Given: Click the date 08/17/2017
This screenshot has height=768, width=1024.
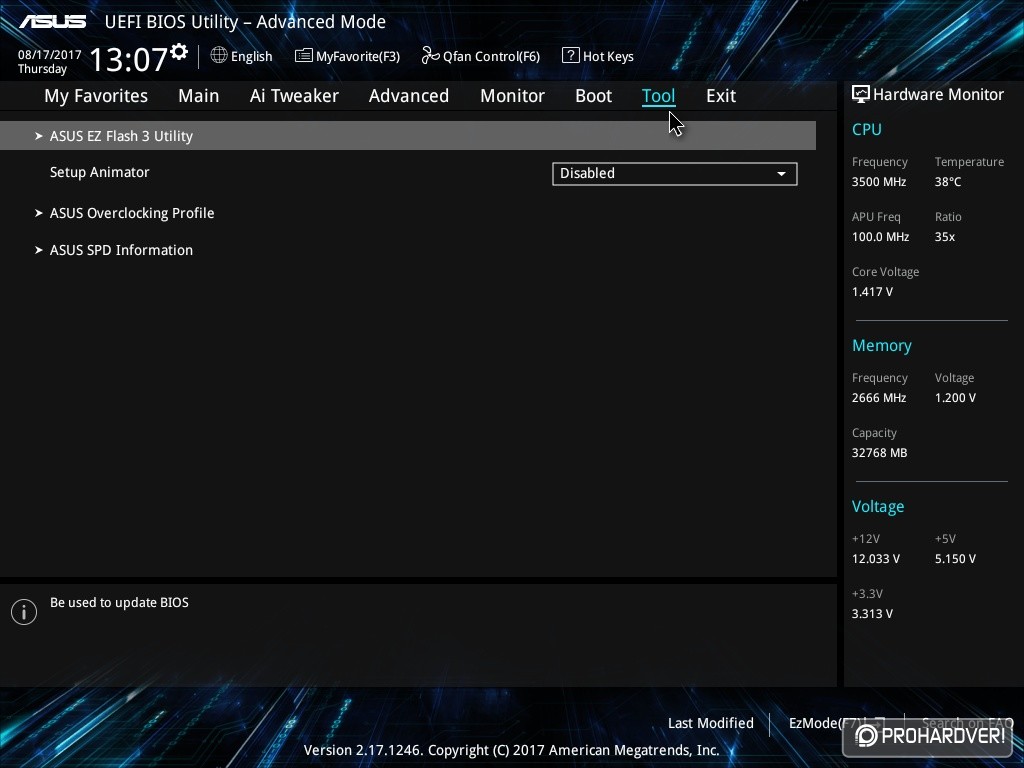Looking at the screenshot, I should click(x=50, y=55).
